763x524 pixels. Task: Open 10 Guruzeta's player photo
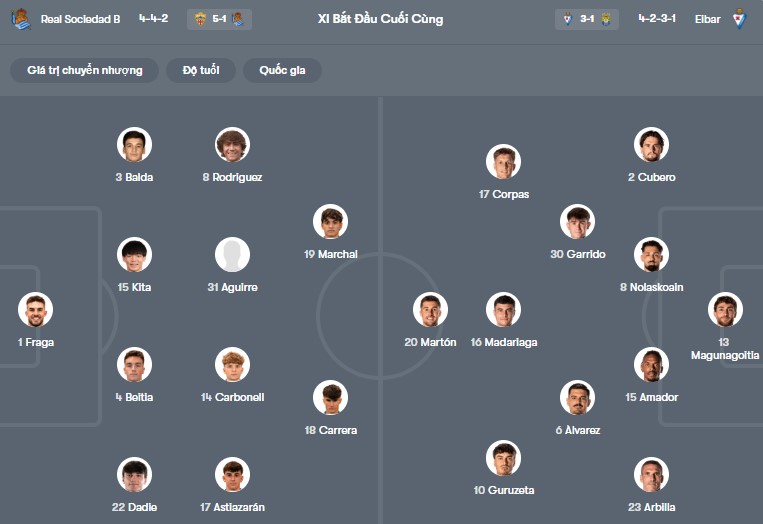pos(503,458)
